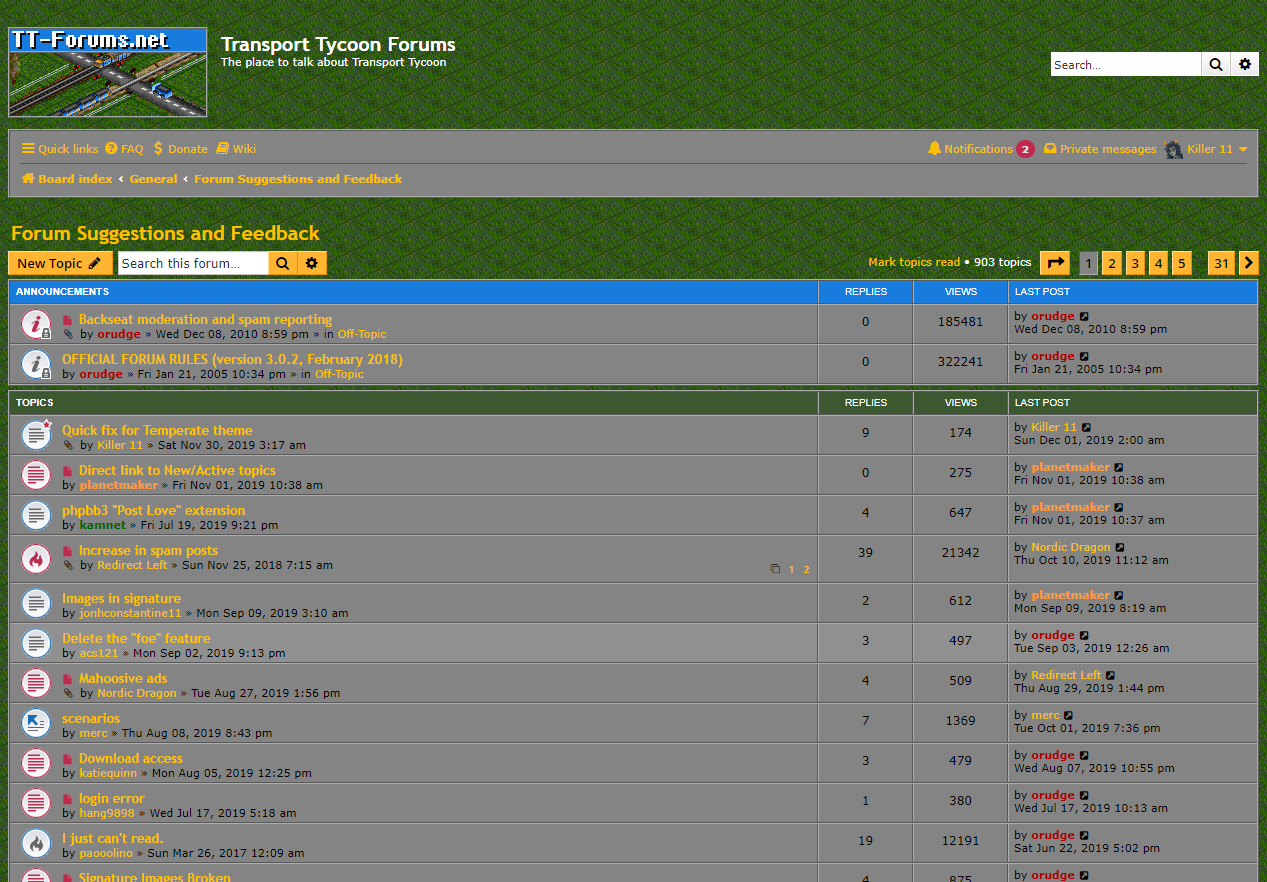Open the jump-to-page dropdown button

coord(1055,263)
